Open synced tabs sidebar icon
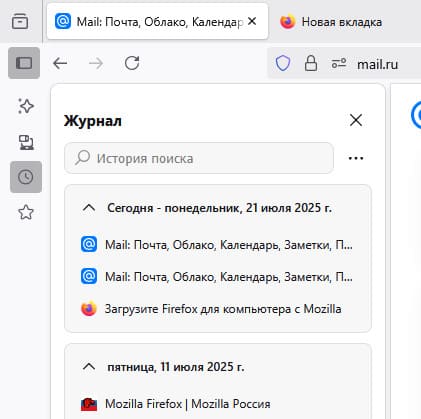 [26, 142]
